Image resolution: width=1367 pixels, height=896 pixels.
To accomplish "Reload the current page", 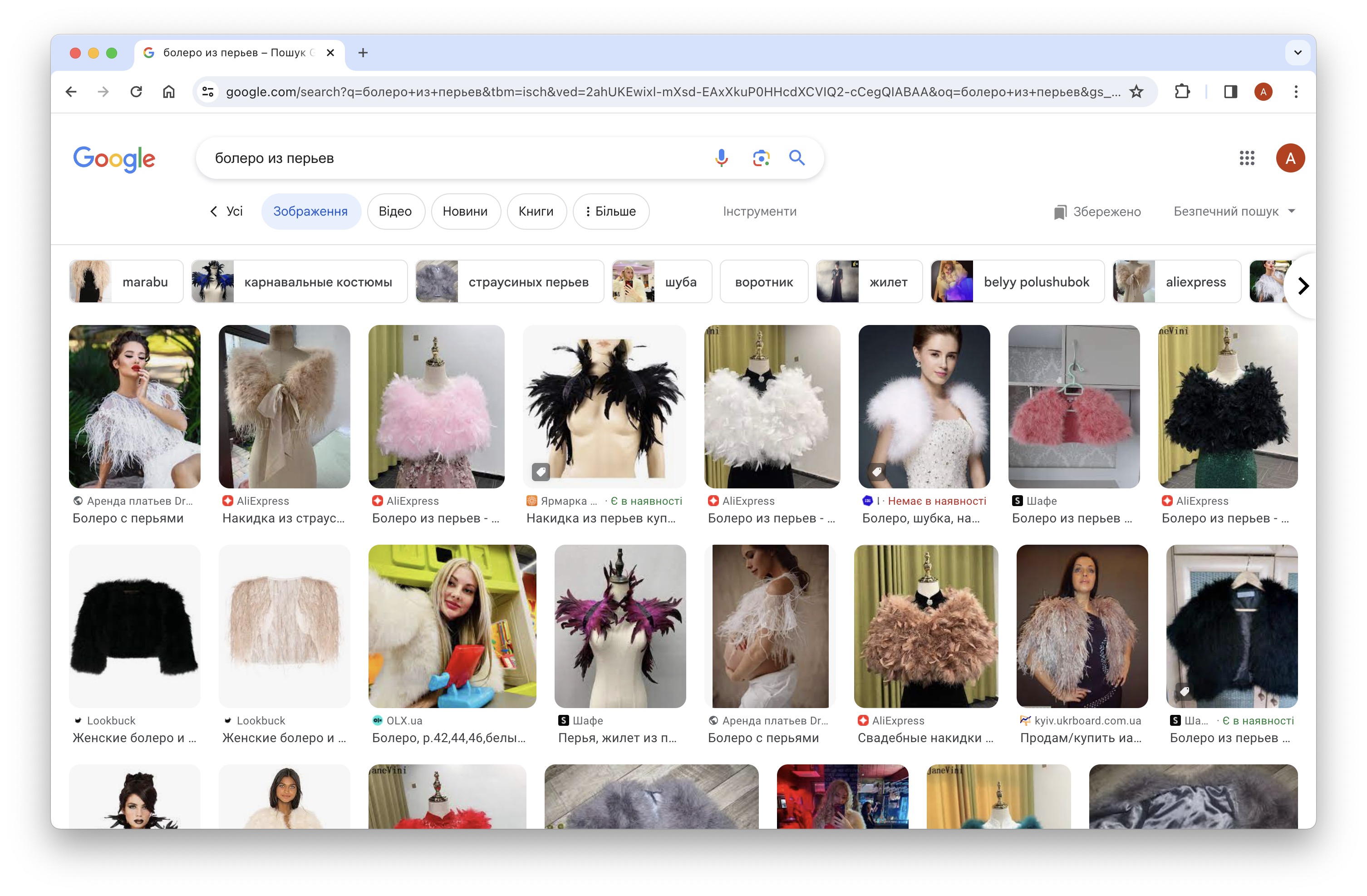I will [136, 92].
